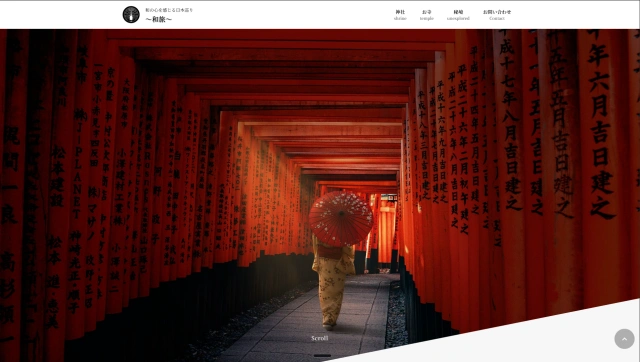Image resolution: width=640 pixels, height=362 pixels.
Task: Open the ～和旅～ site title link
Action: (x=159, y=19)
